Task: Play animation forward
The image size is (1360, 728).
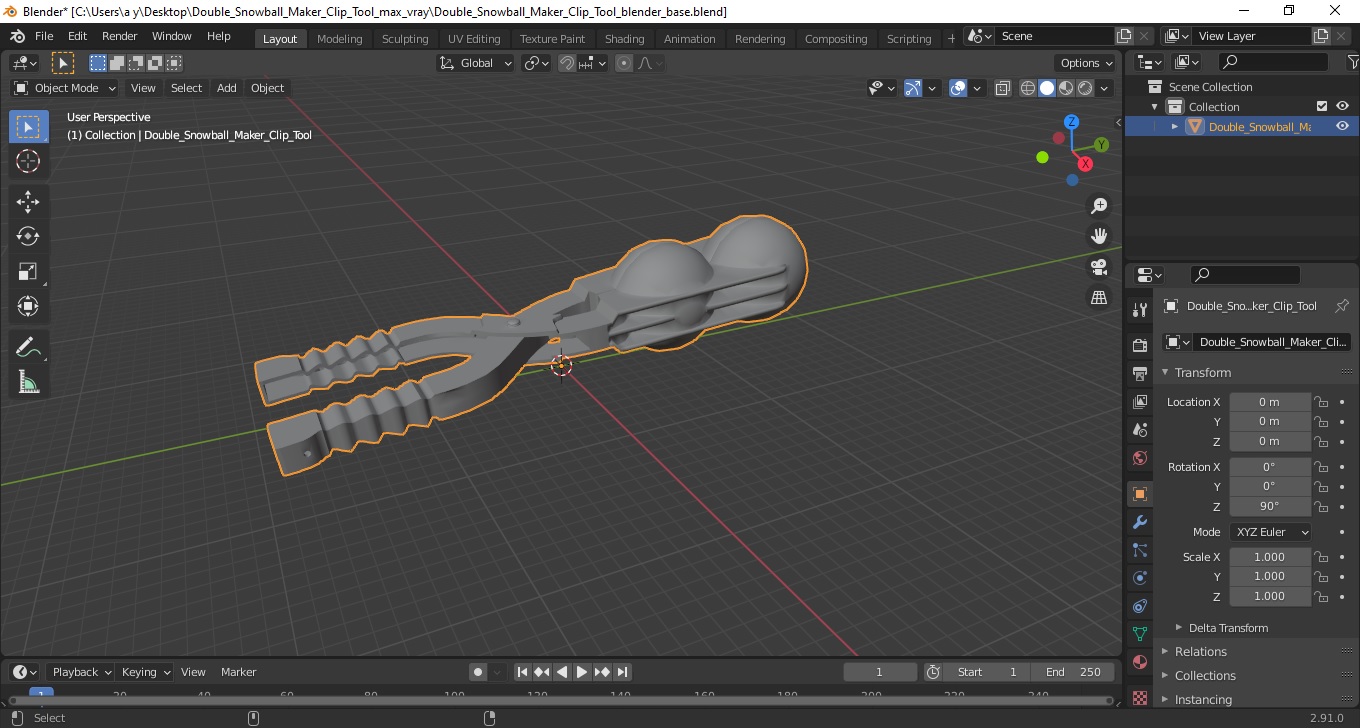Action: (582, 672)
